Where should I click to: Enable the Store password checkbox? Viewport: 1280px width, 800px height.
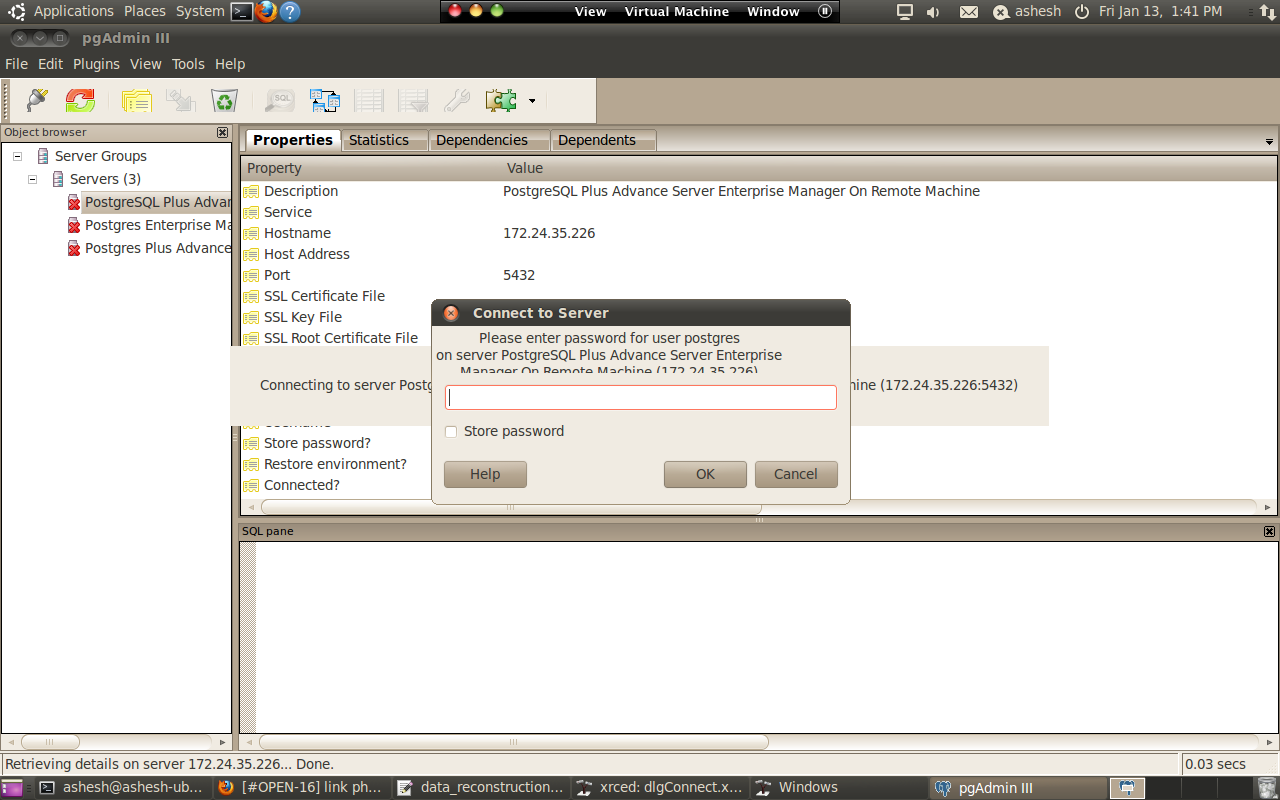point(451,432)
